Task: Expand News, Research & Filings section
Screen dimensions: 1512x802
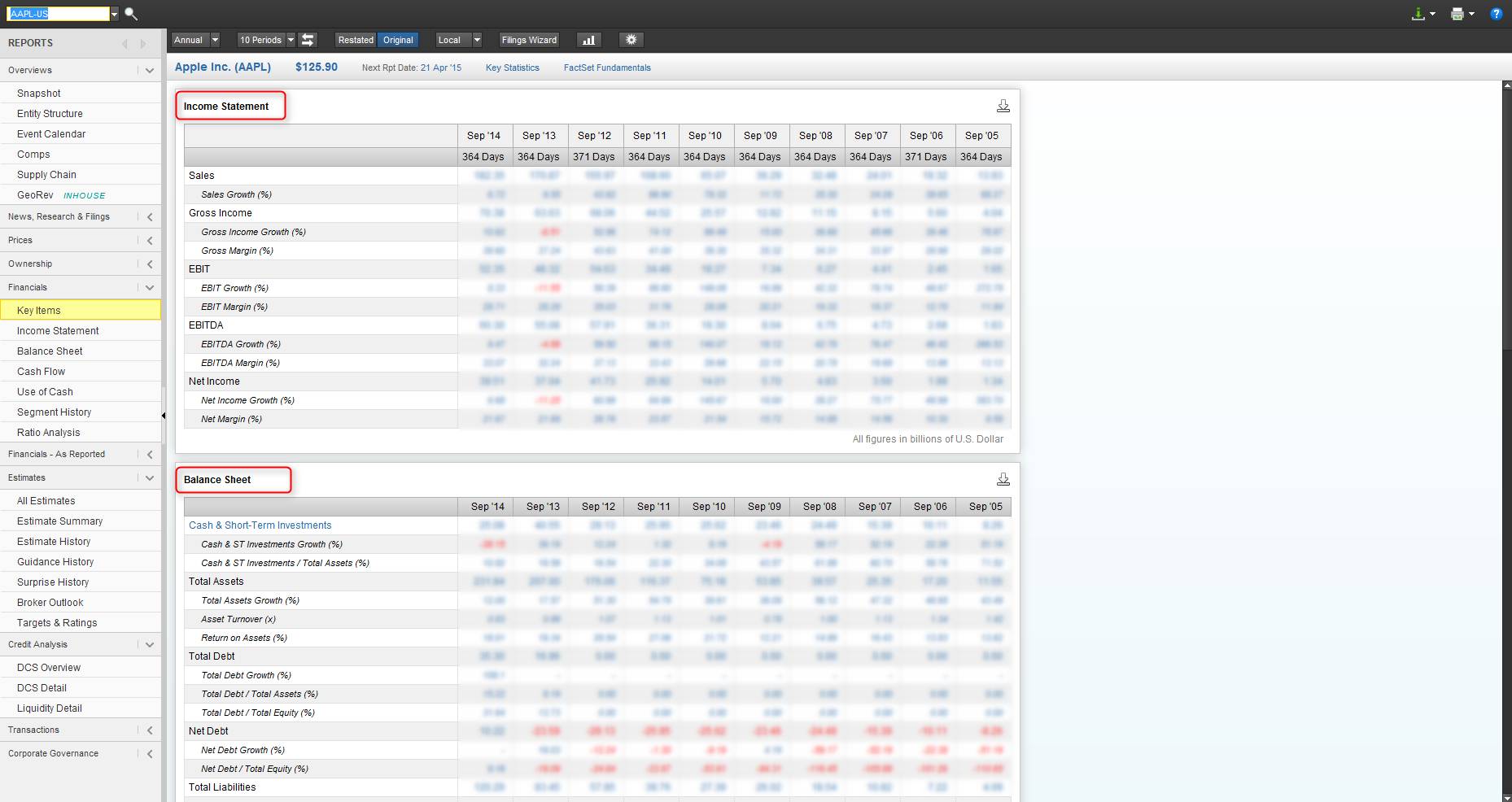Action: pyautogui.click(x=150, y=217)
